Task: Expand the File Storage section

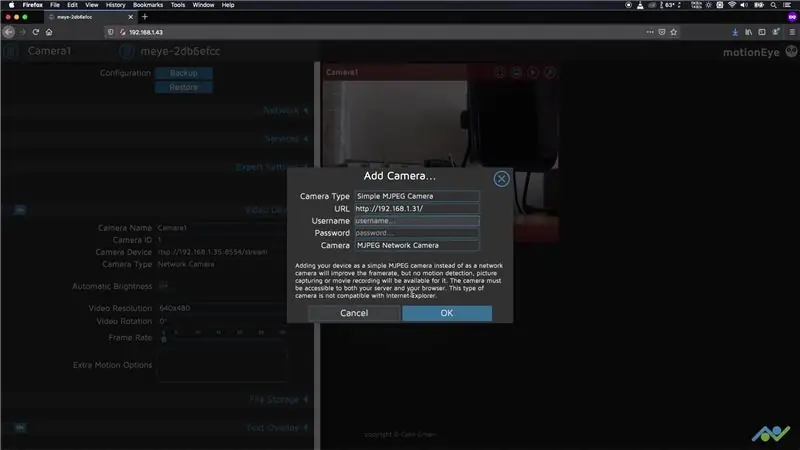Action: coord(279,399)
